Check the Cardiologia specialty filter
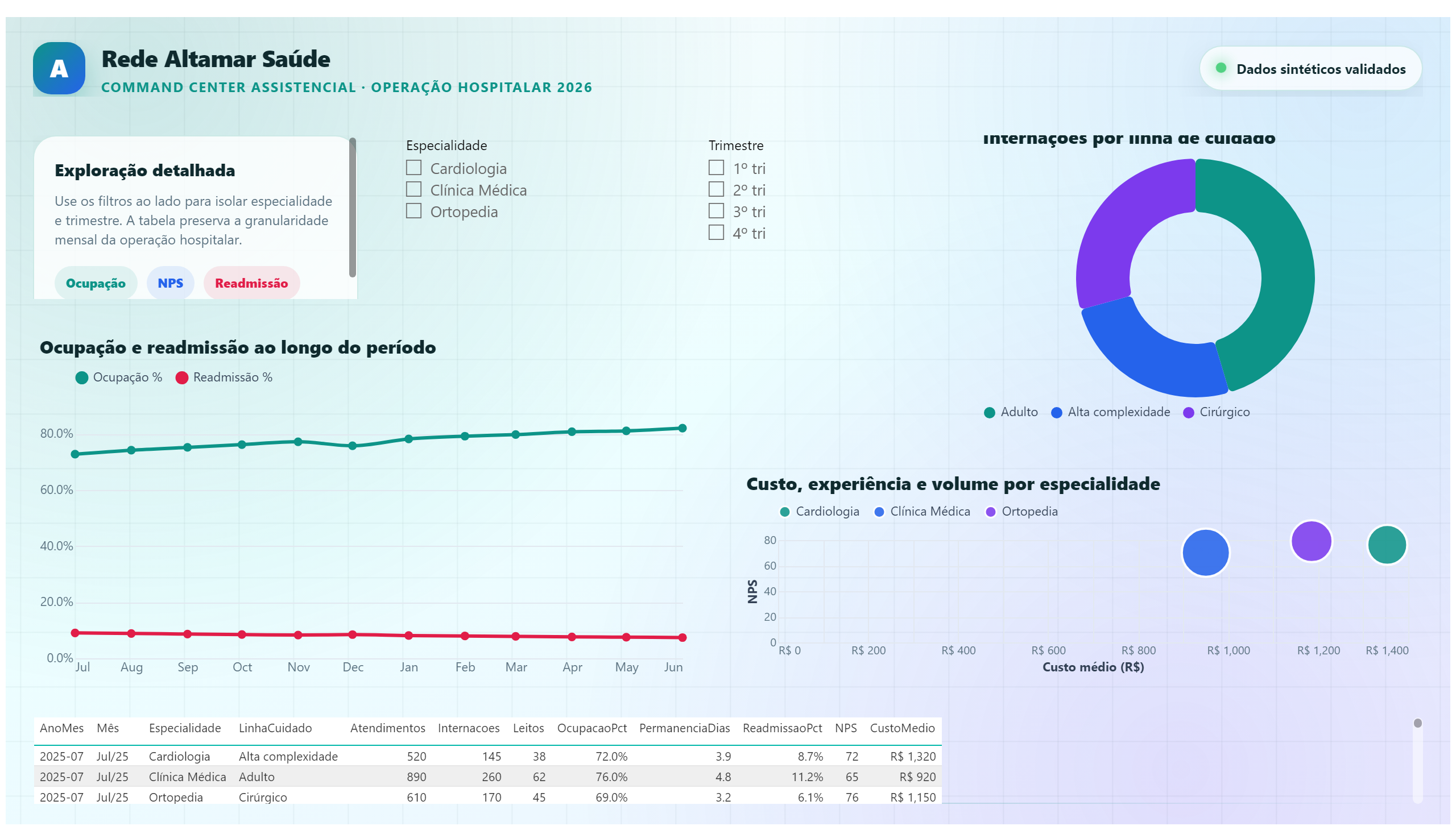 click(x=413, y=168)
